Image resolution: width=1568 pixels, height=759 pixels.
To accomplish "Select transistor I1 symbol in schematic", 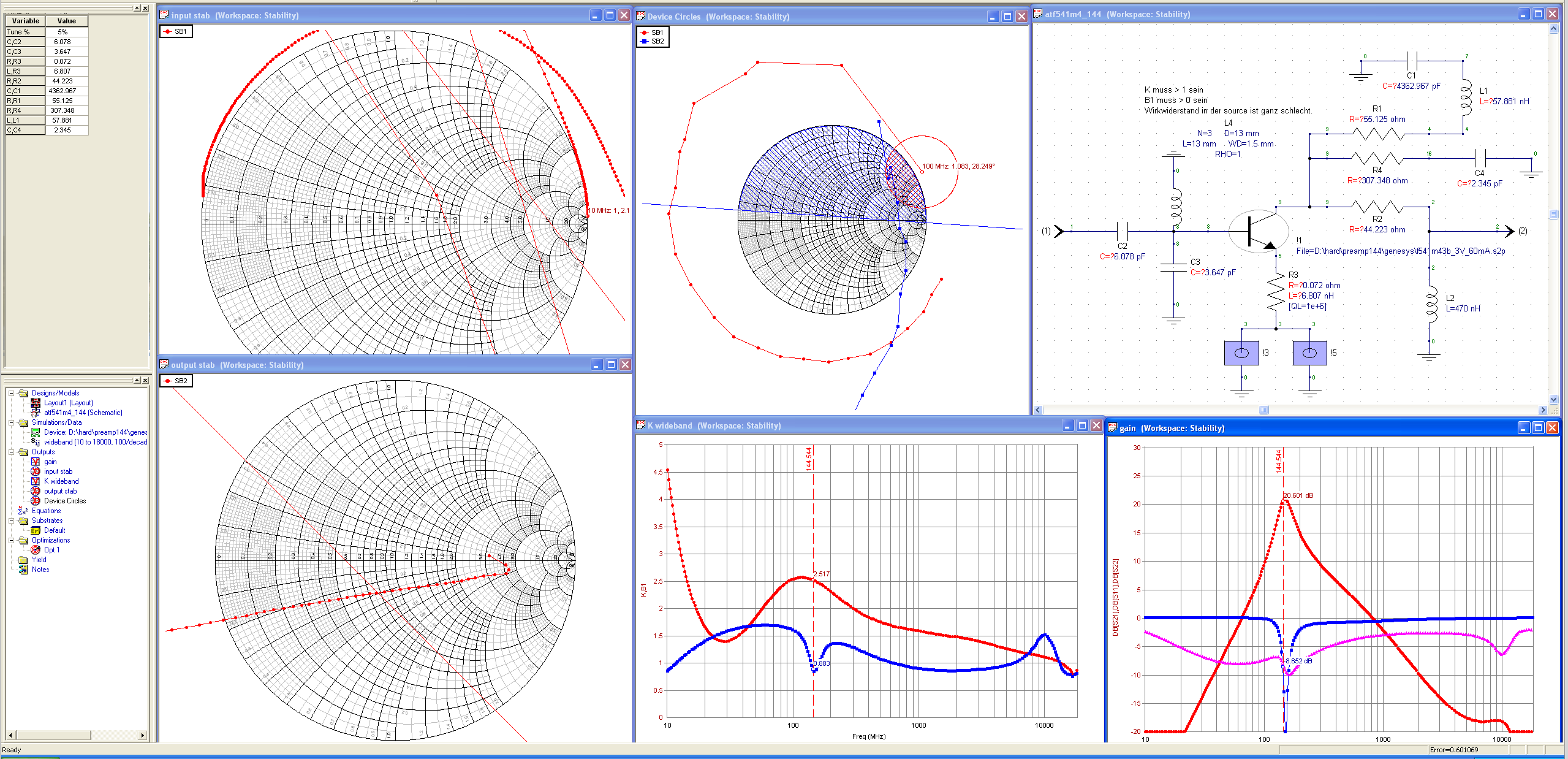I will coord(1260,231).
